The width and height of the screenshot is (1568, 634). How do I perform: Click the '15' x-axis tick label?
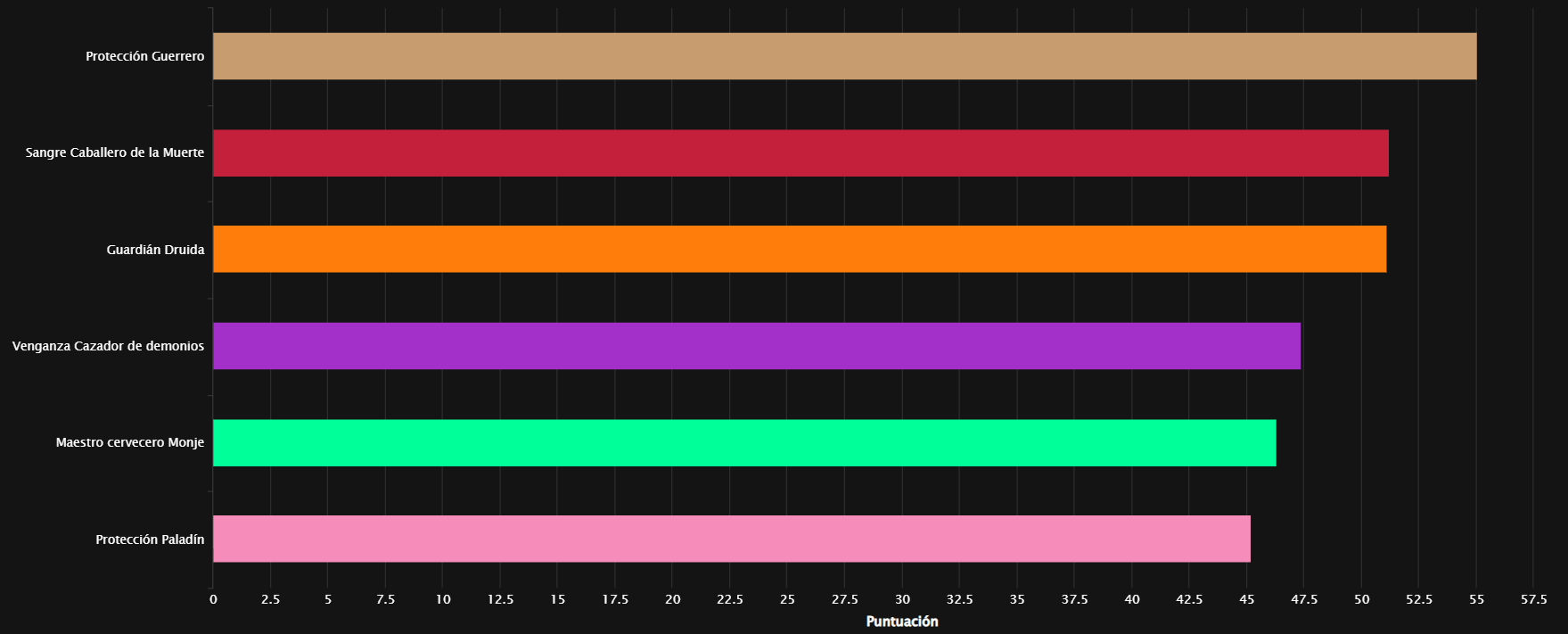tap(558, 599)
